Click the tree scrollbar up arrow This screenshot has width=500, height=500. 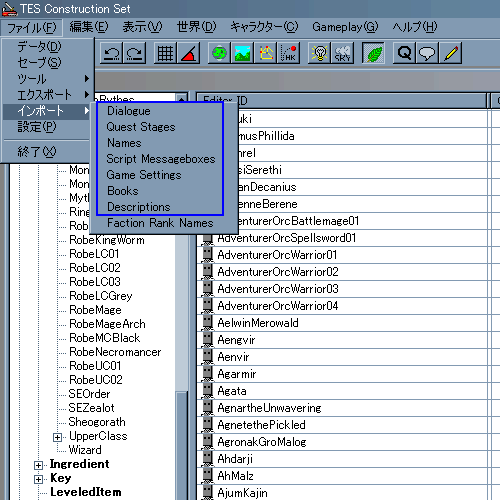pos(182,98)
